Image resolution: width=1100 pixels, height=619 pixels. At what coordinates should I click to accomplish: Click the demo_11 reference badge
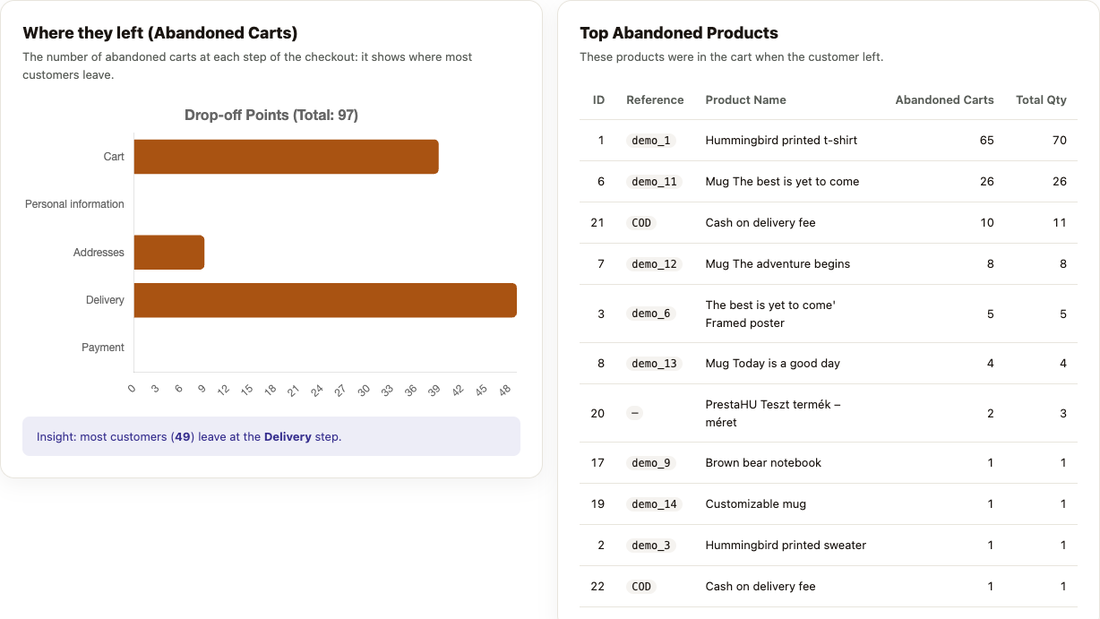tap(654, 182)
